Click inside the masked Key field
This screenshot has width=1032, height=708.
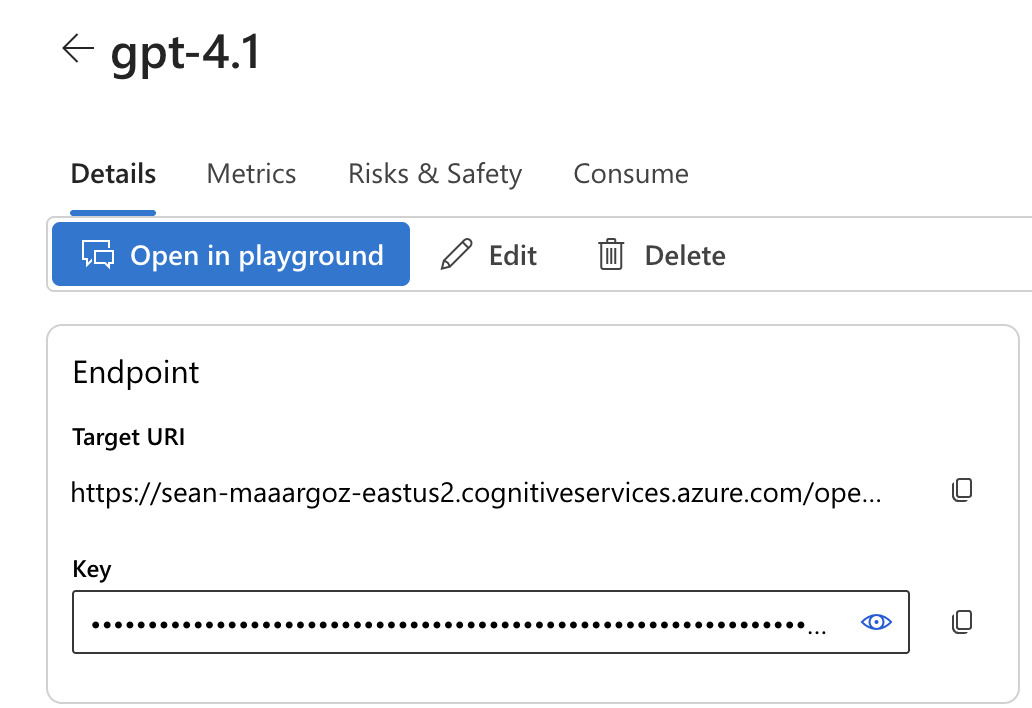491,622
